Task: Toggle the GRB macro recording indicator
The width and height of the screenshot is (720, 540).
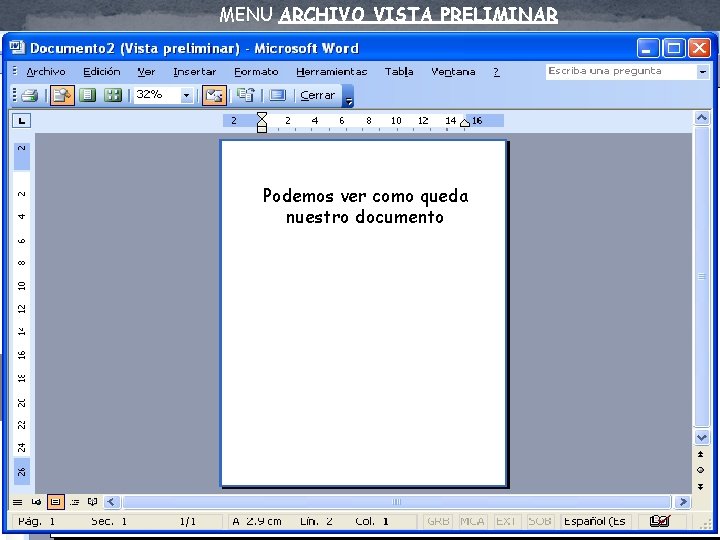Action: click(x=438, y=522)
